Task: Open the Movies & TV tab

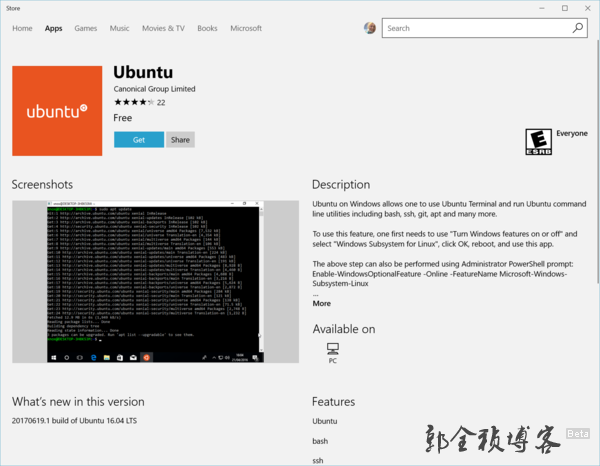Action: pos(163,28)
